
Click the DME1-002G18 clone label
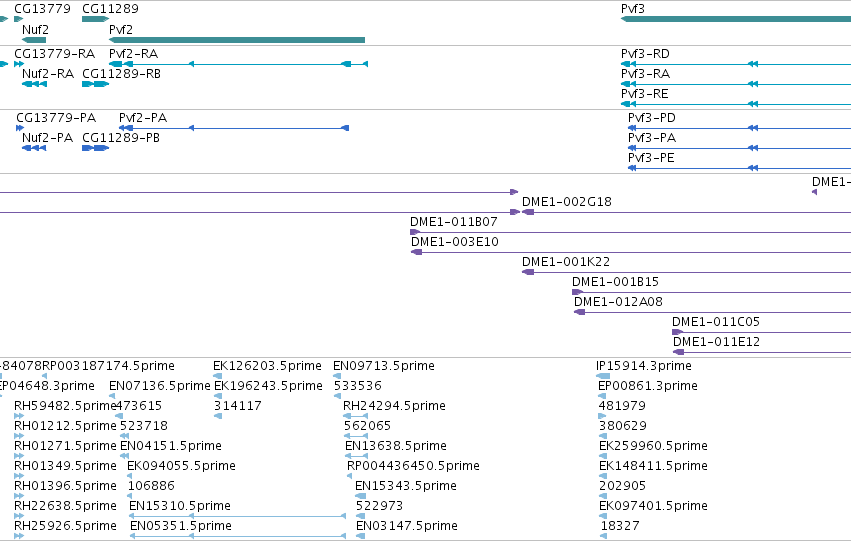[567, 202]
